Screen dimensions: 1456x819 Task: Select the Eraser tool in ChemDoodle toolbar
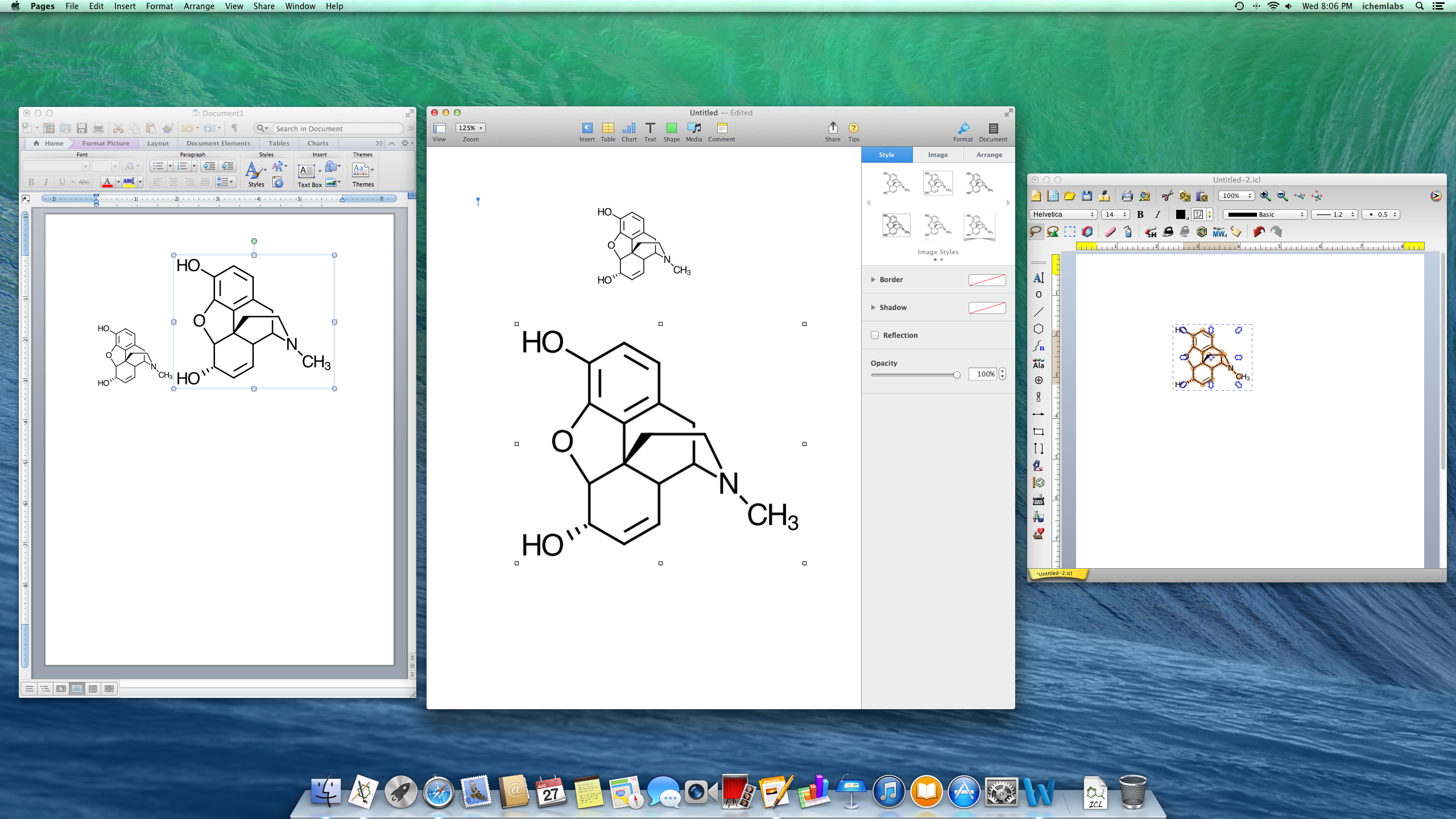point(1110,231)
